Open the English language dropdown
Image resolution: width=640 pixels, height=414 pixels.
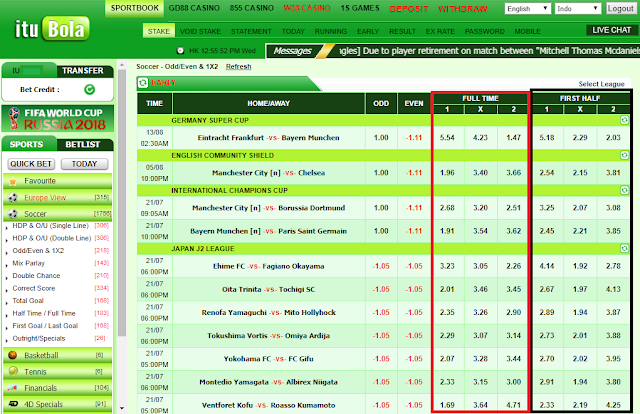(x=528, y=9)
